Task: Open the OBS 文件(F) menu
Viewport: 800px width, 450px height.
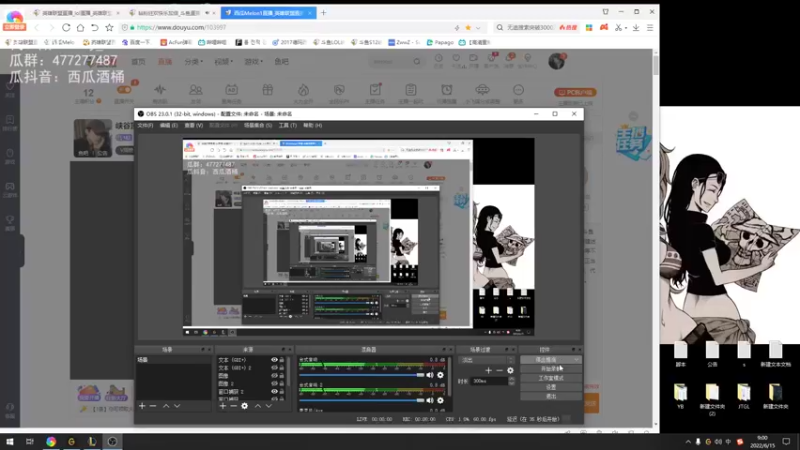Action: 145,126
